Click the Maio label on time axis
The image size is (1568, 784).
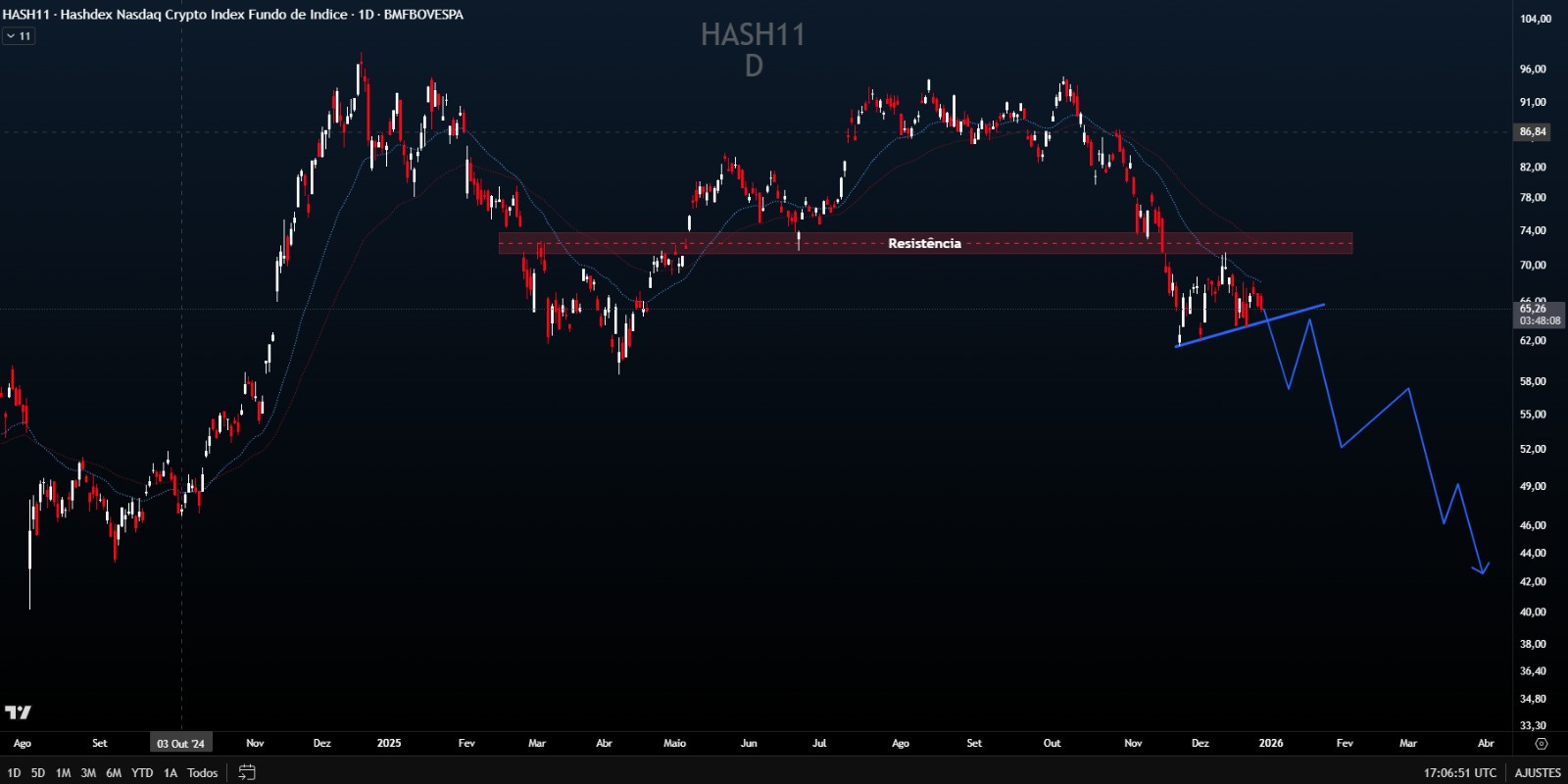tap(674, 743)
